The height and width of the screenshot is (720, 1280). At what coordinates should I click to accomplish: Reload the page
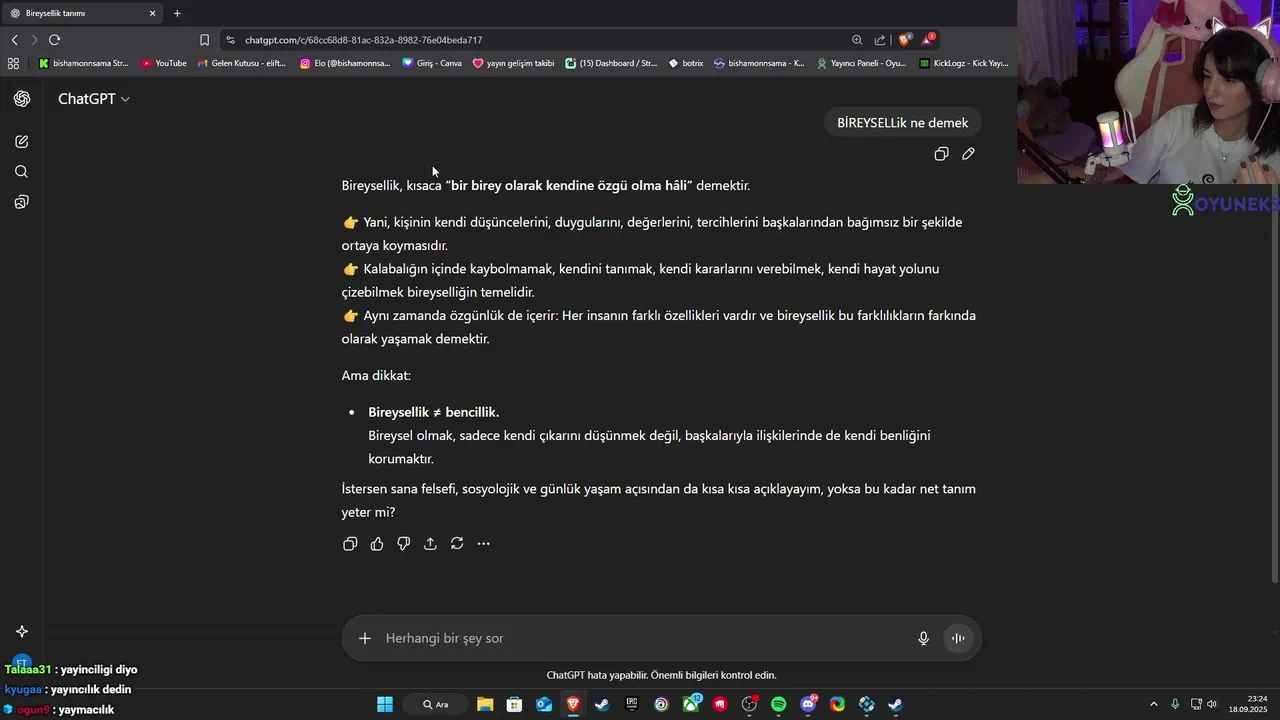(x=54, y=40)
